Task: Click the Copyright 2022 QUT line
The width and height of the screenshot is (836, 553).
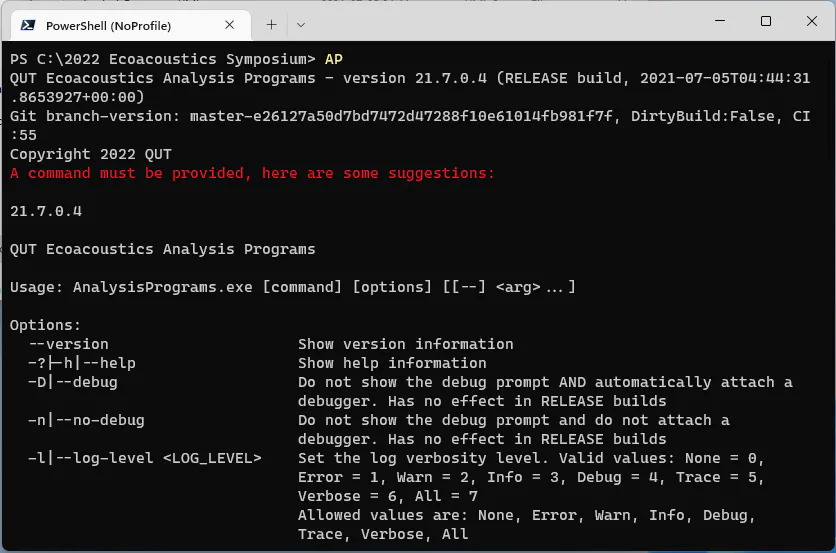Action: 91,154
